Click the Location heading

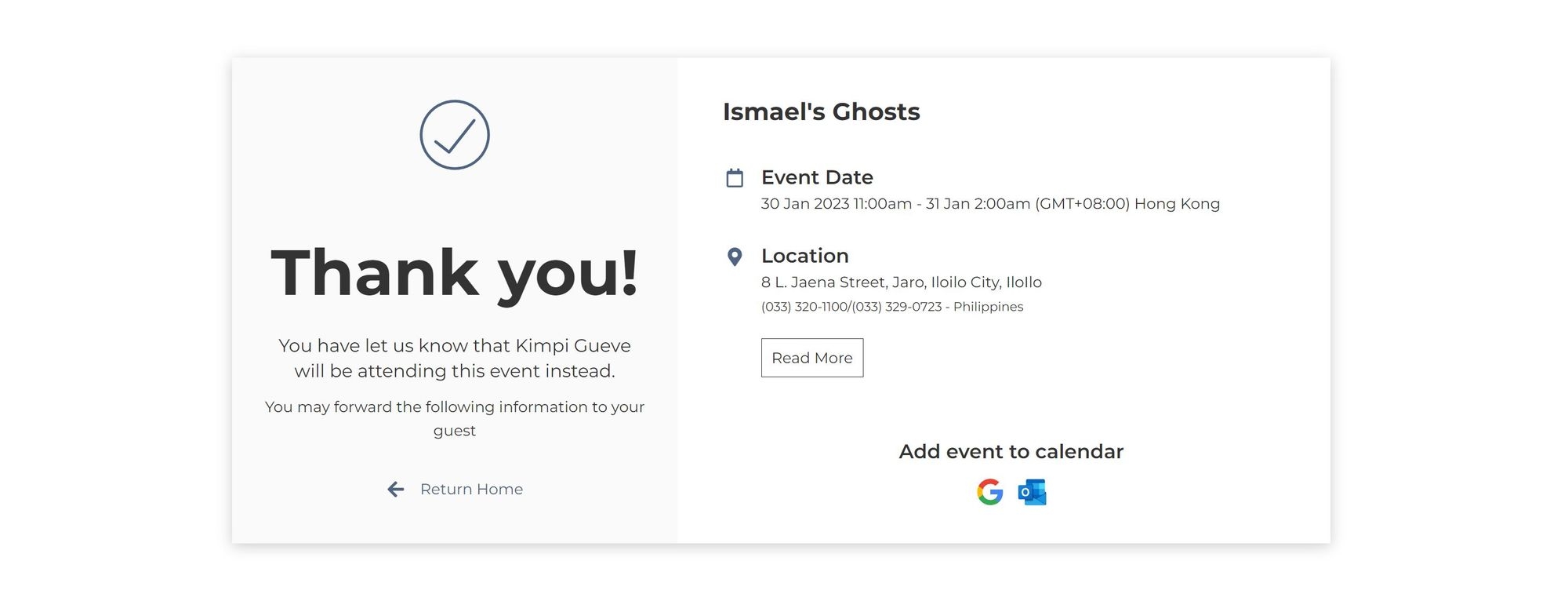pos(805,256)
